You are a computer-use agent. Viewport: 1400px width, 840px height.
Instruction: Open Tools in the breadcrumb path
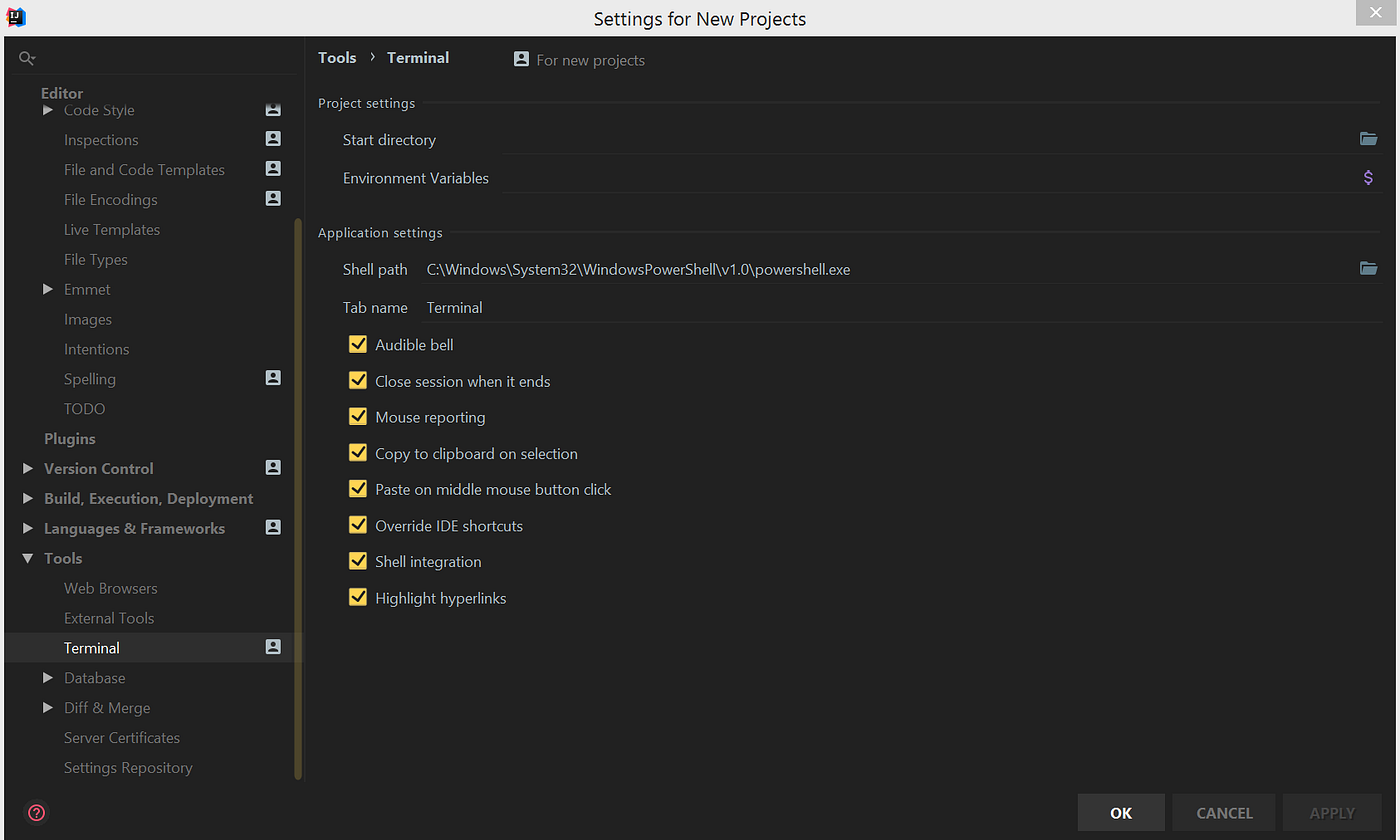(x=337, y=57)
